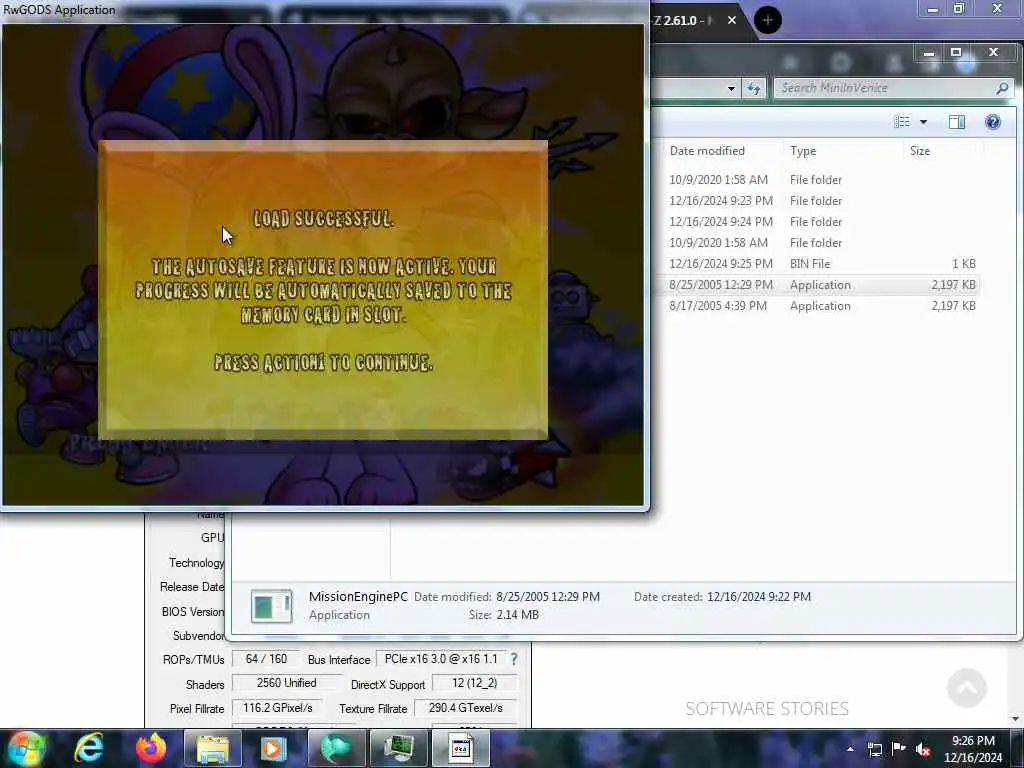Expand the Explorer address bar history dropdown
Screen dimensions: 1024x768
[731, 88]
